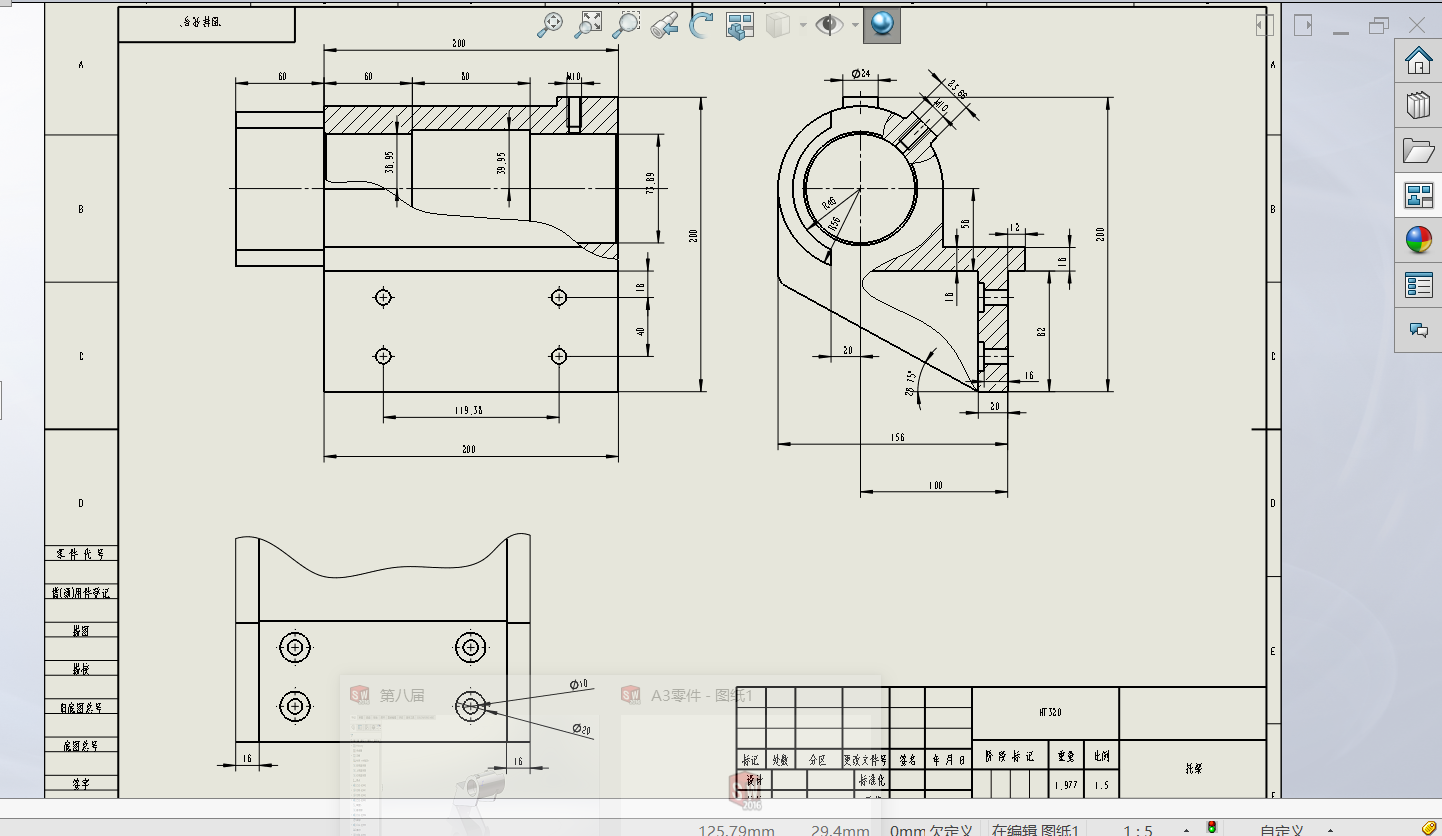Click the Zoom to Fit icon

[550, 25]
